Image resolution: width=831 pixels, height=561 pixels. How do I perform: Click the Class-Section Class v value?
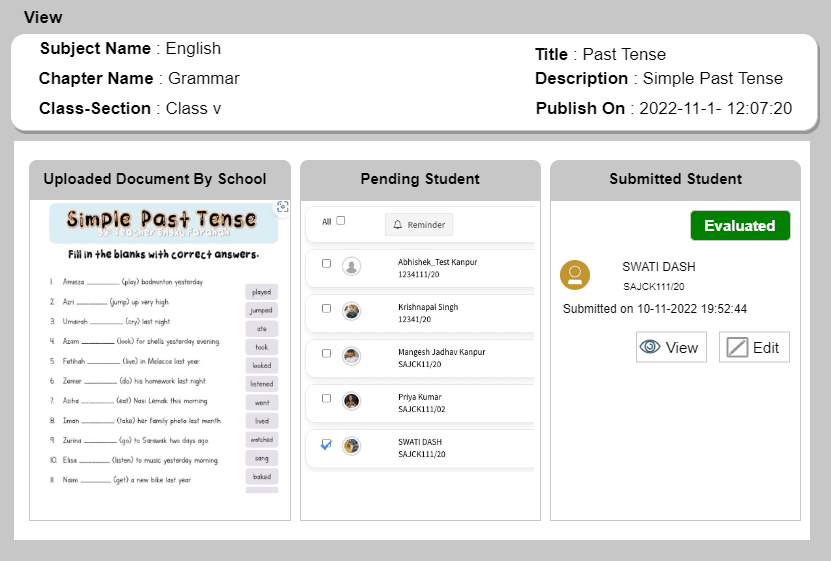coord(193,109)
